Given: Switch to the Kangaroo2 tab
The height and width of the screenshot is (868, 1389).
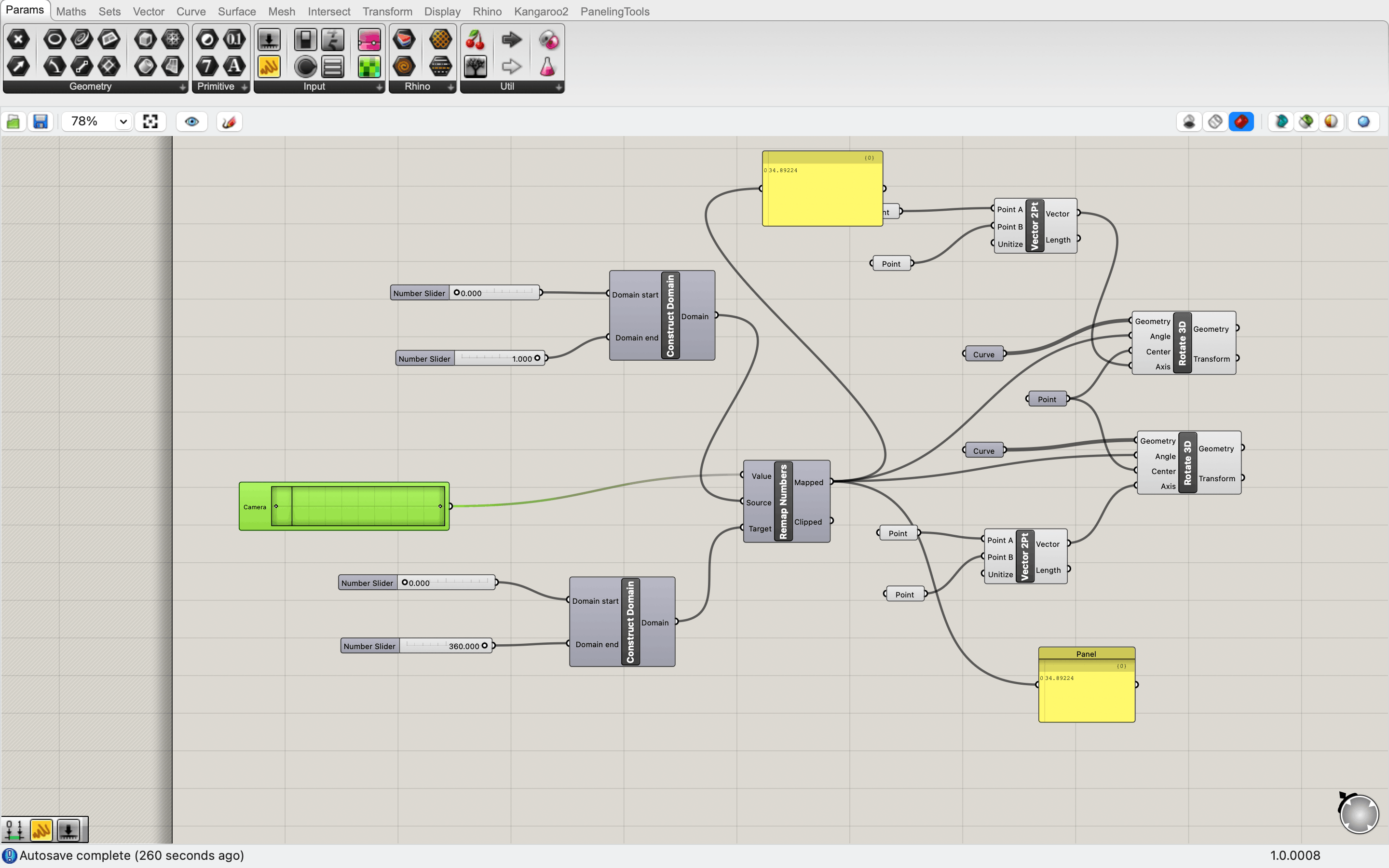Looking at the screenshot, I should click(541, 12).
